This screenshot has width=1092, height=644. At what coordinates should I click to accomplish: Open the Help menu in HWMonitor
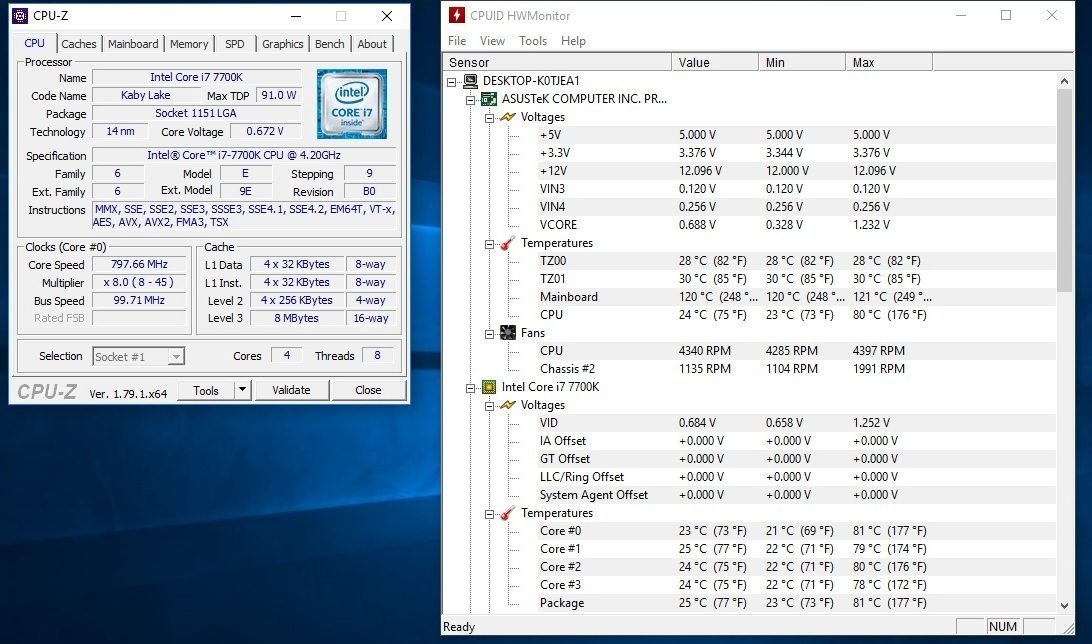click(x=573, y=40)
